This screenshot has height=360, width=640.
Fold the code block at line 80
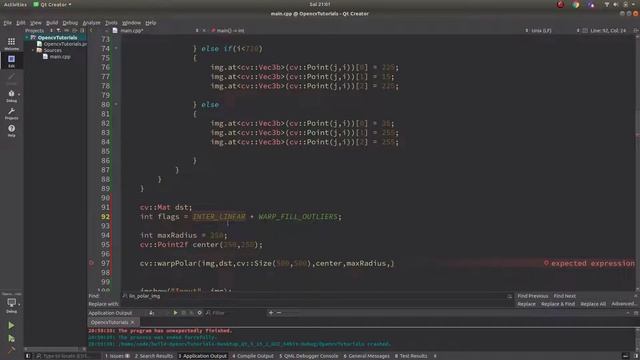coord(116,104)
